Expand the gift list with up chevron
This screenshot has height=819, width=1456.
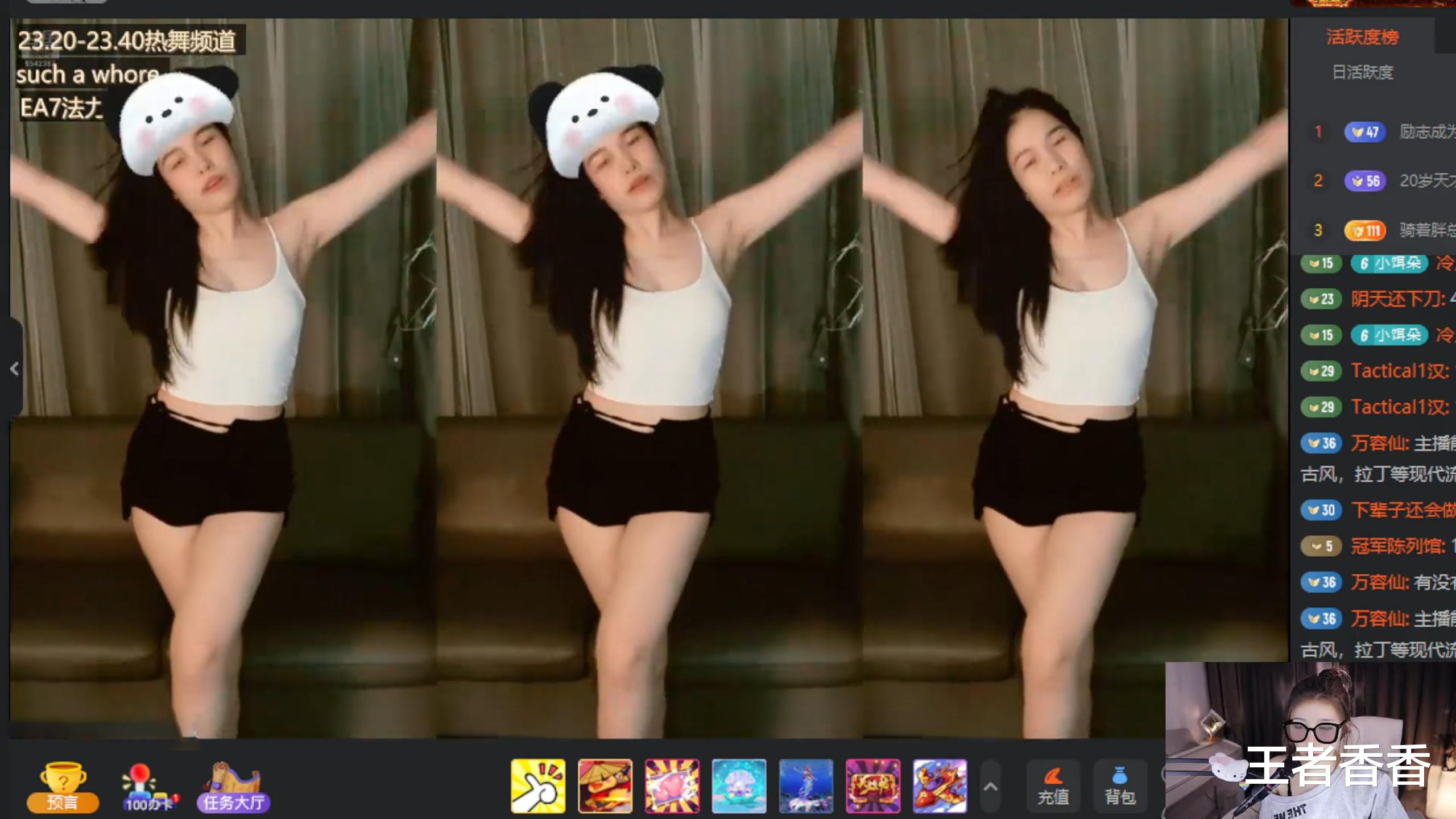click(990, 787)
